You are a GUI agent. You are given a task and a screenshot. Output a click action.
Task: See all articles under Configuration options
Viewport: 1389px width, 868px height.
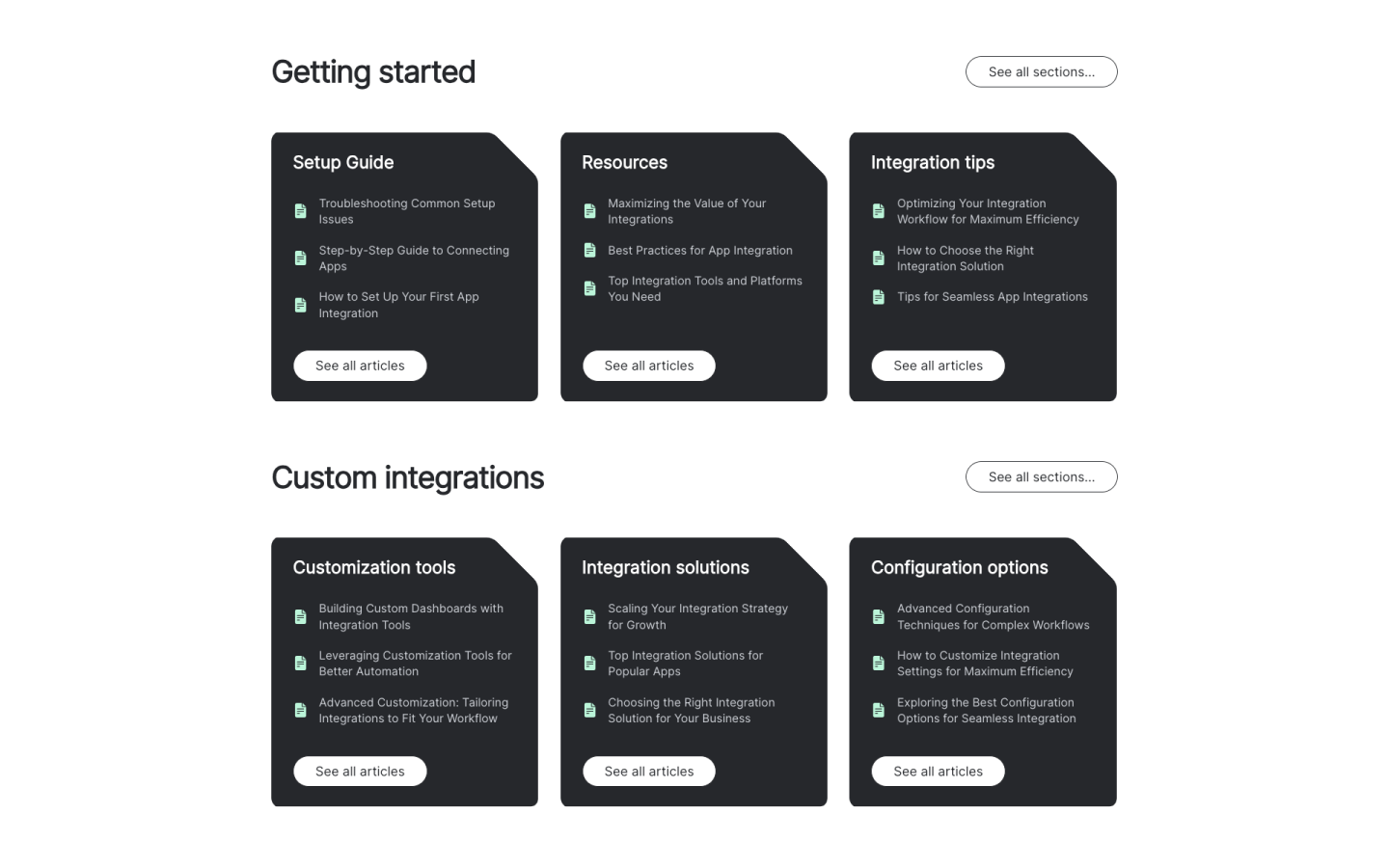click(x=938, y=772)
